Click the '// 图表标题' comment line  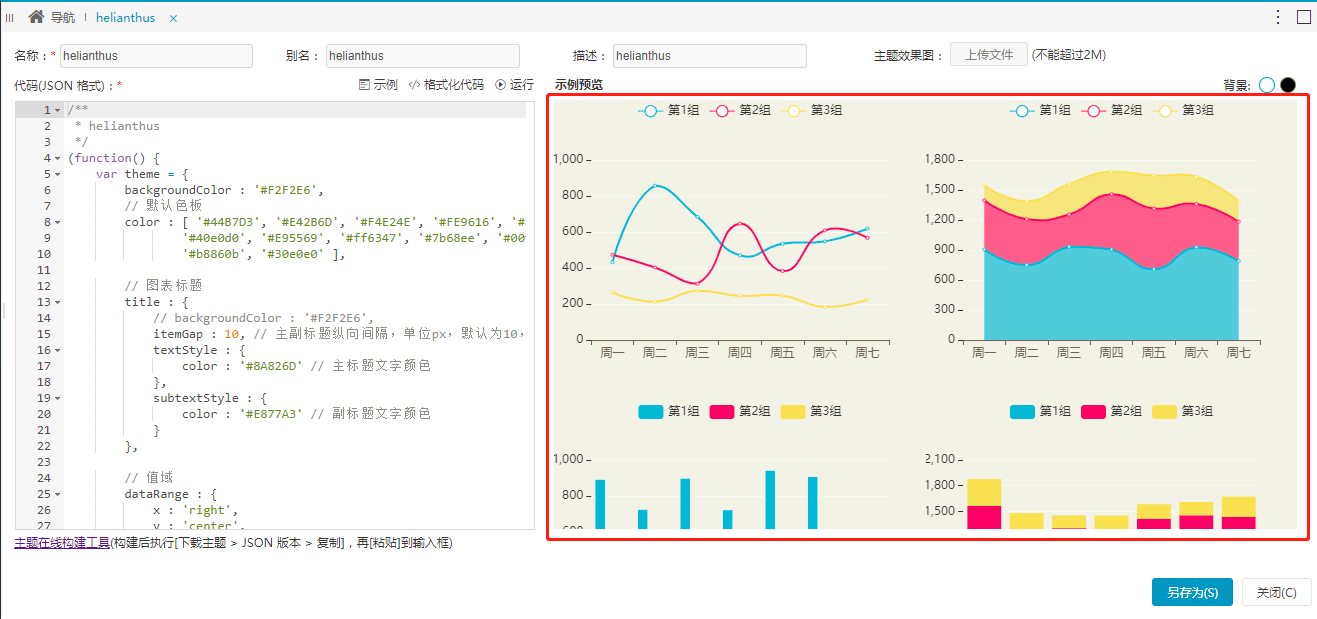tap(163, 286)
